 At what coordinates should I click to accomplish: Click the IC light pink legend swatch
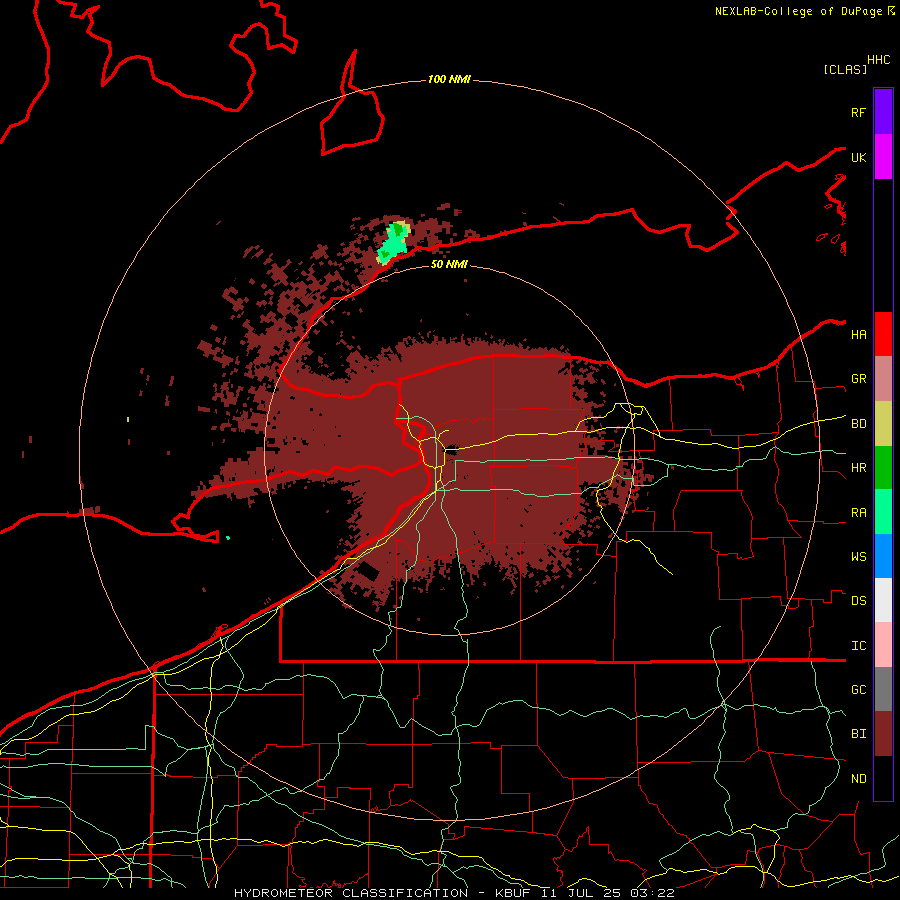[883, 645]
